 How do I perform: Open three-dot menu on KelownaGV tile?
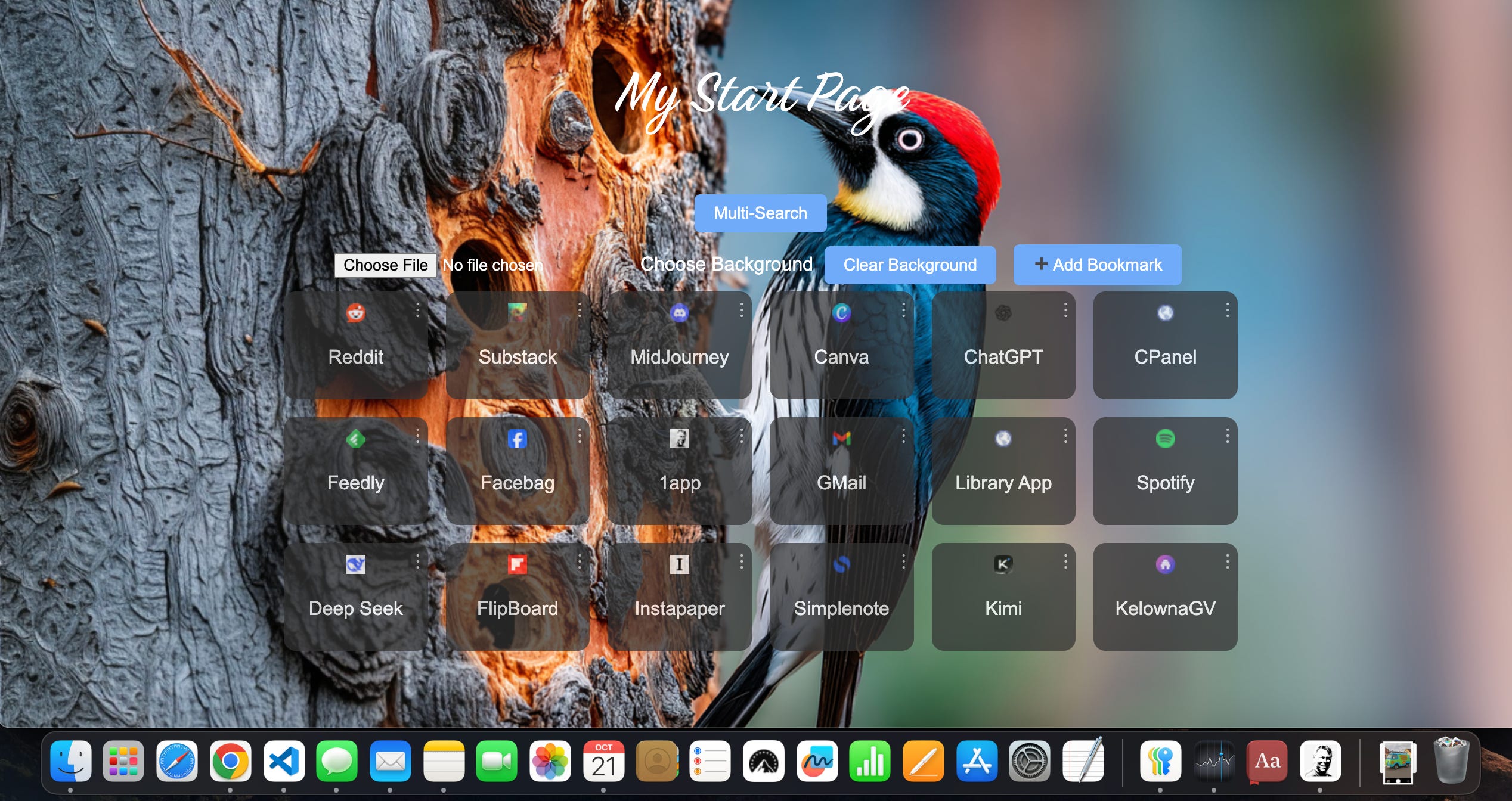click(x=1227, y=561)
